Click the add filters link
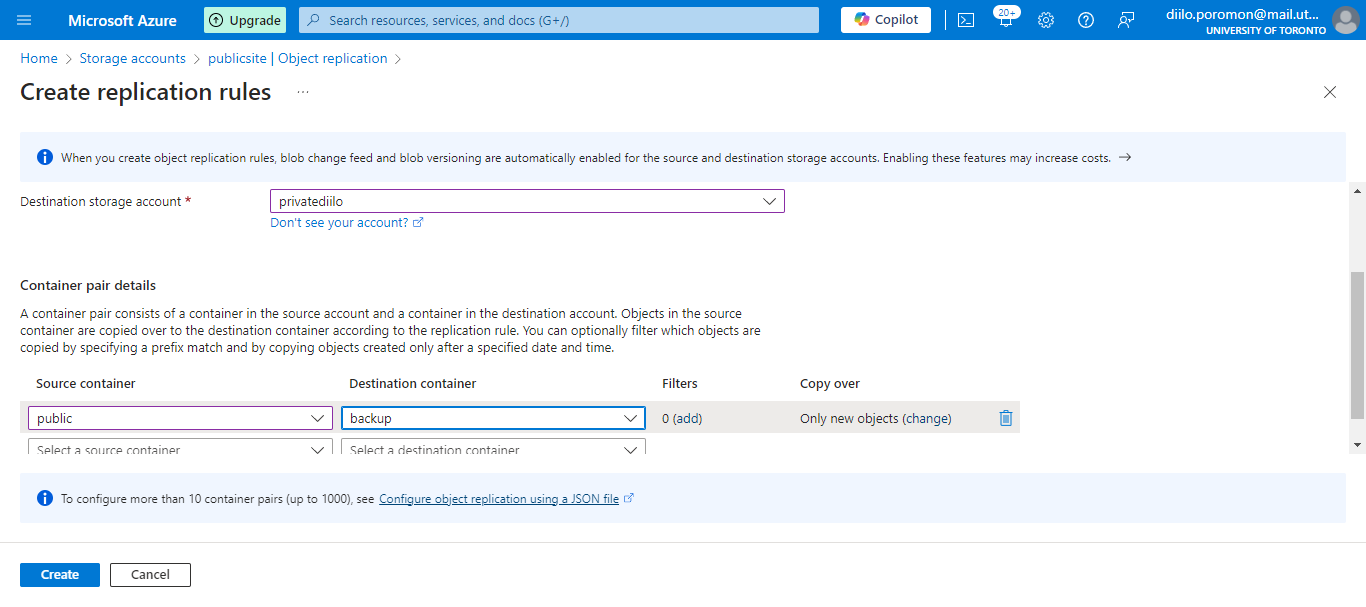 [688, 418]
